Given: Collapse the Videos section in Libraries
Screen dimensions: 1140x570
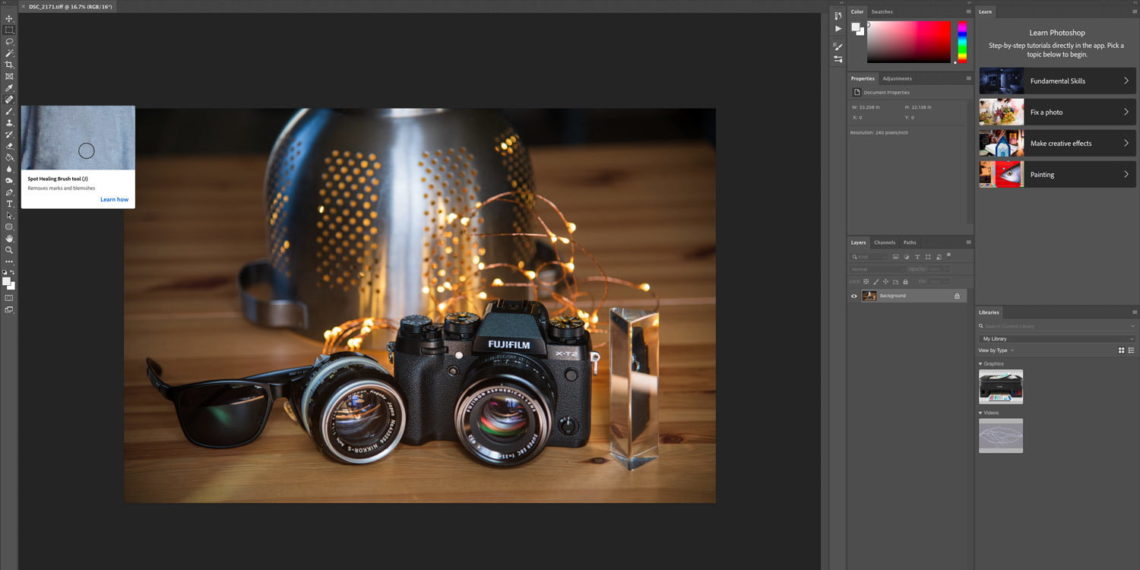Looking at the screenshot, I should pos(980,413).
